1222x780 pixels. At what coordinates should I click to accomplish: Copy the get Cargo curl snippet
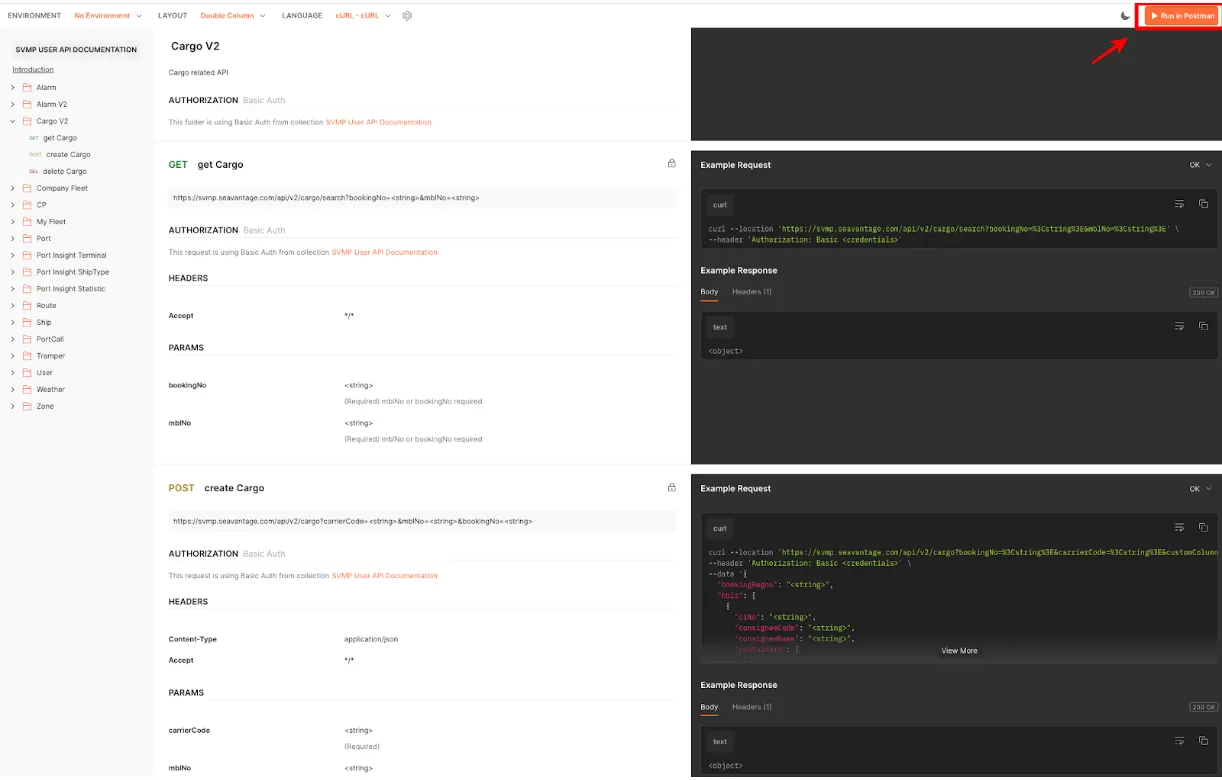1203,204
